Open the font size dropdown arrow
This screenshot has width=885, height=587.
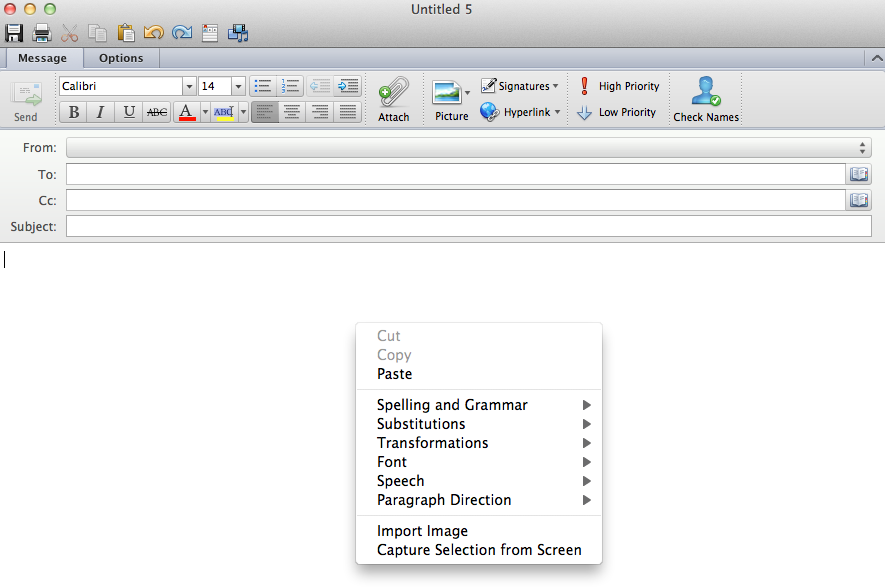tap(238, 87)
